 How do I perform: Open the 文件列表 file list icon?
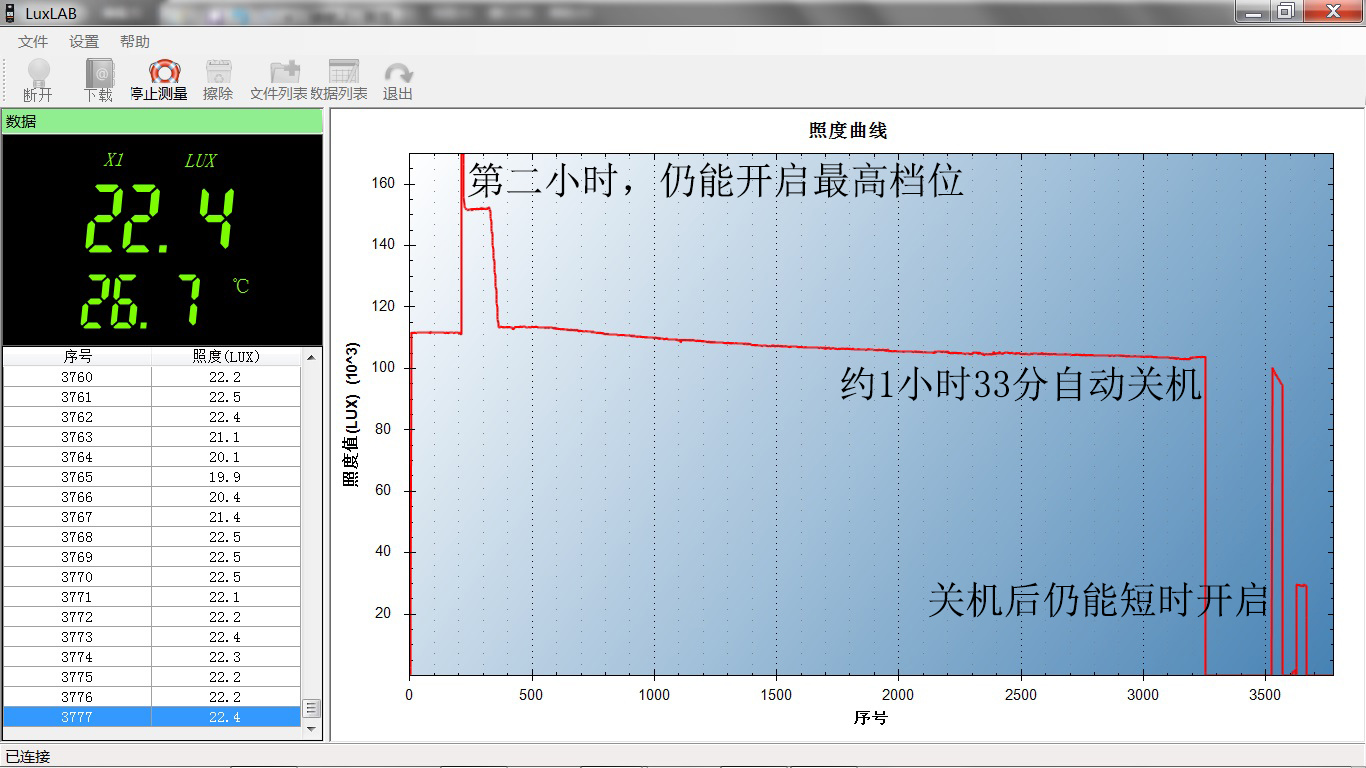click(283, 73)
